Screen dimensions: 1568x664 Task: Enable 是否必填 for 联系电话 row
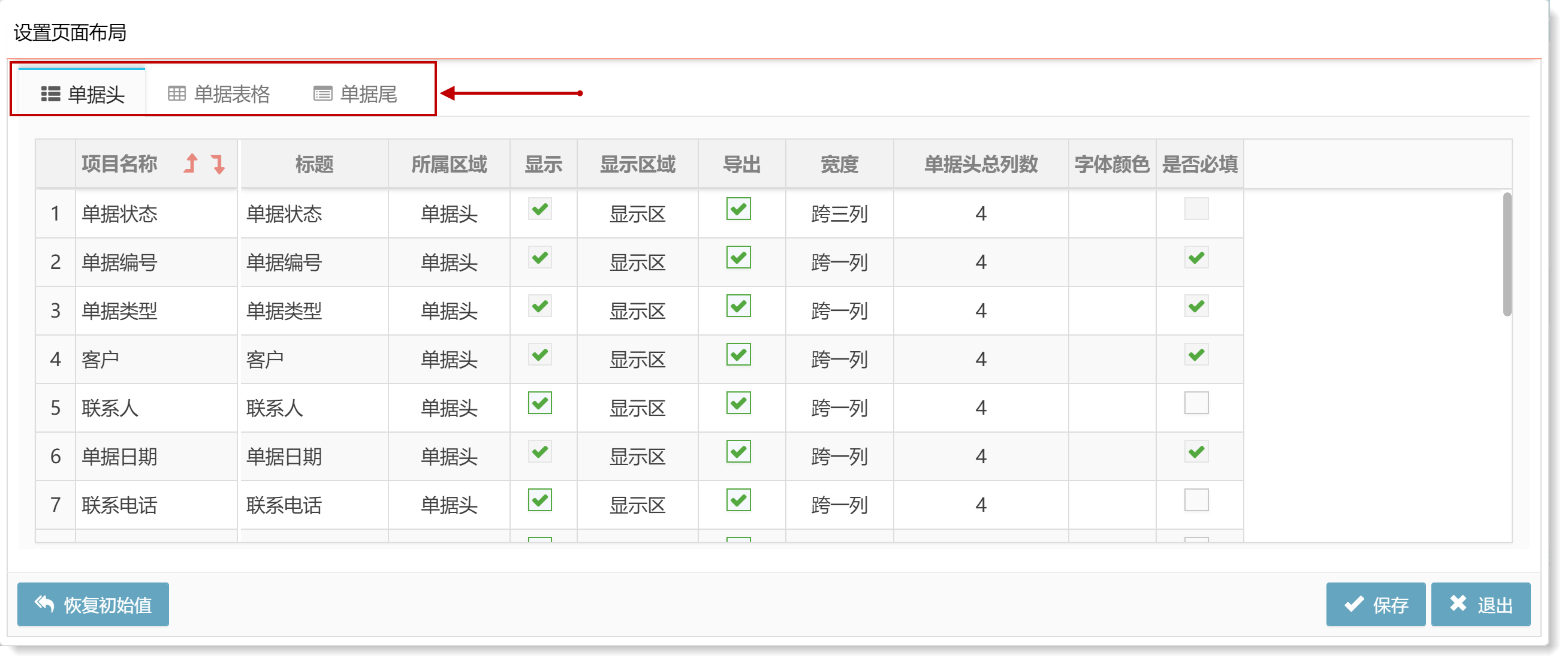[1196, 501]
